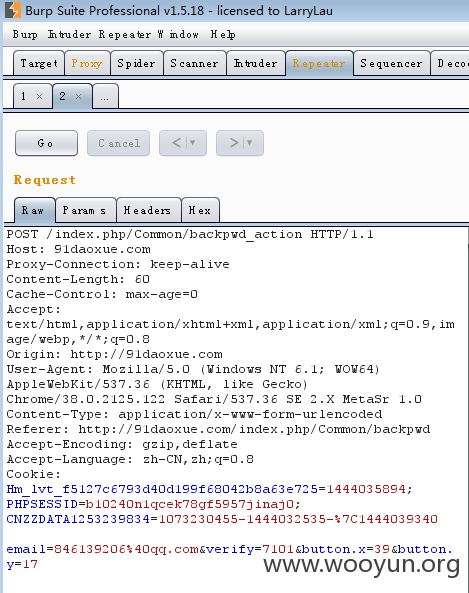Expand the back history dropdown arrow
The height and width of the screenshot is (593, 469).
(x=193, y=143)
